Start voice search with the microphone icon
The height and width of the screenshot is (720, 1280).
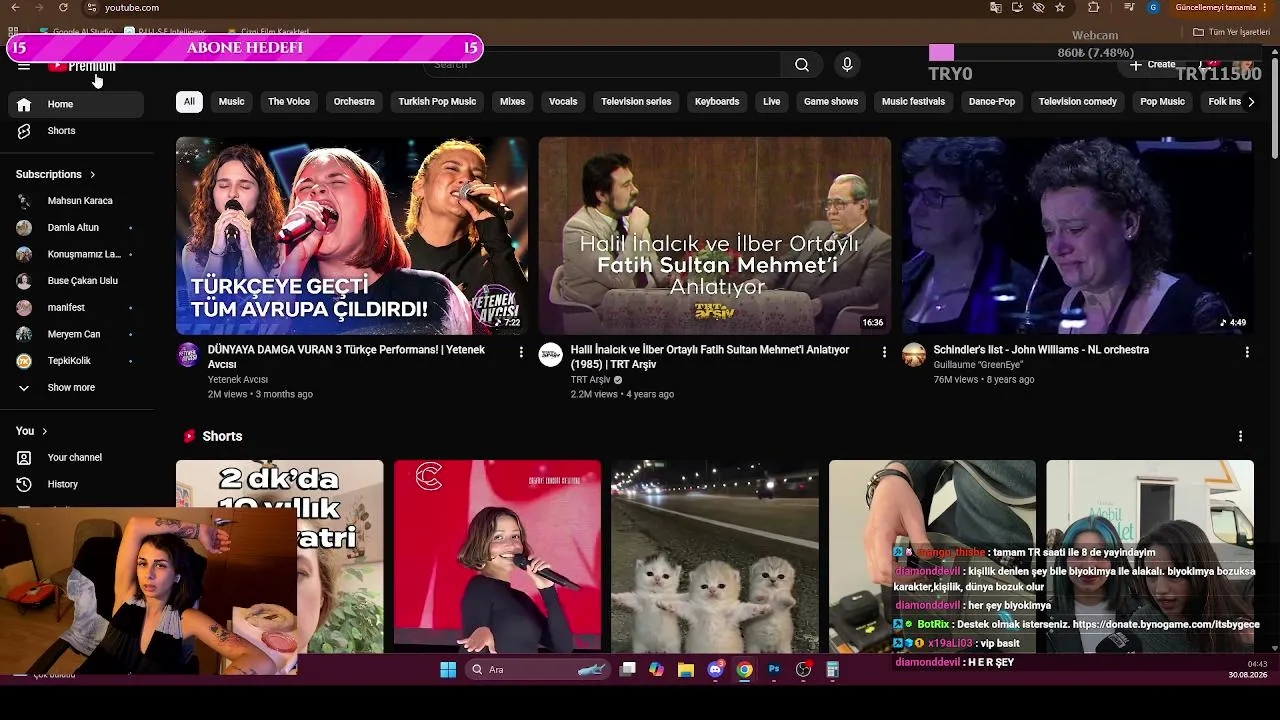point(847,65)
